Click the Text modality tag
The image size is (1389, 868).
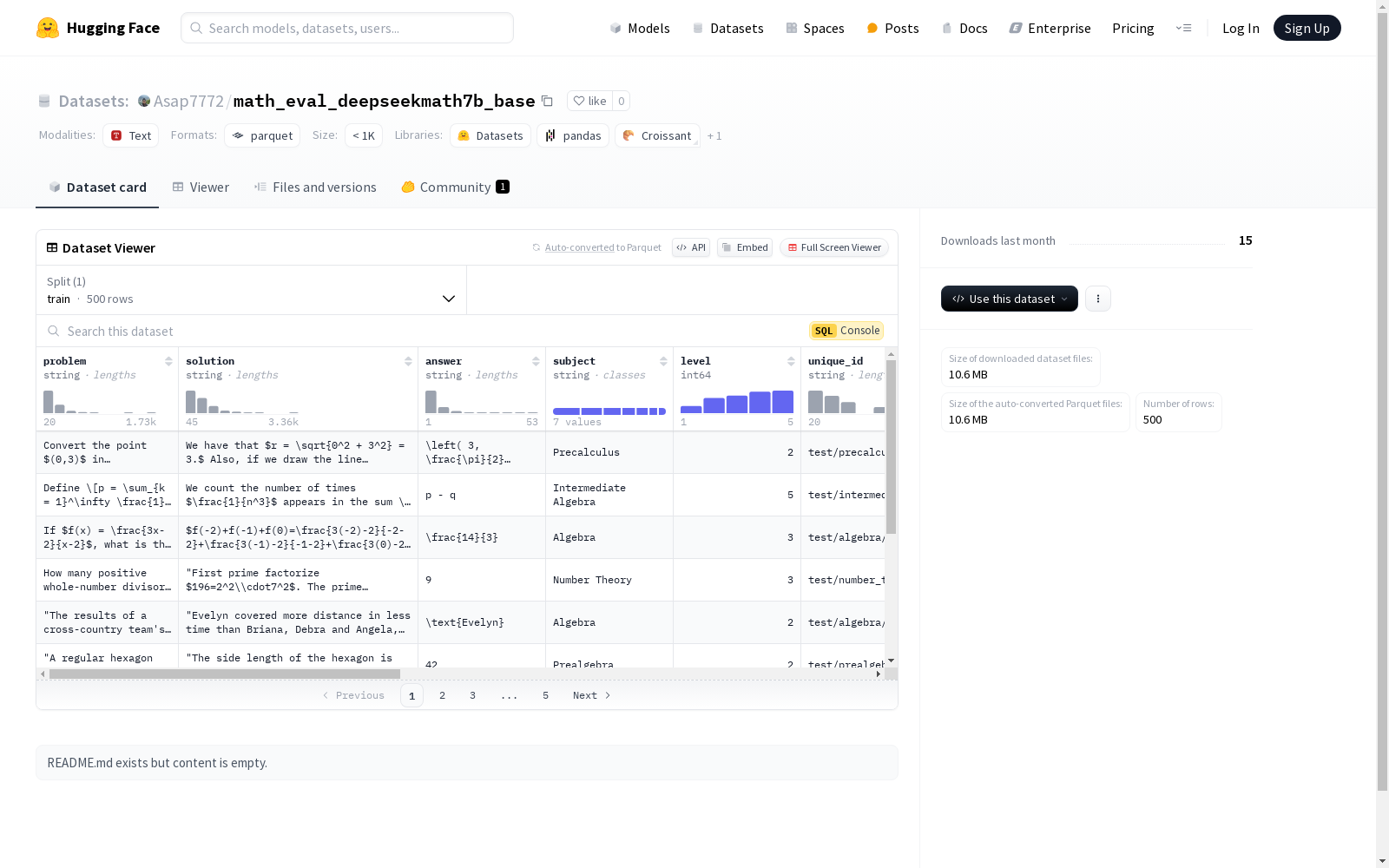[131, 135]
